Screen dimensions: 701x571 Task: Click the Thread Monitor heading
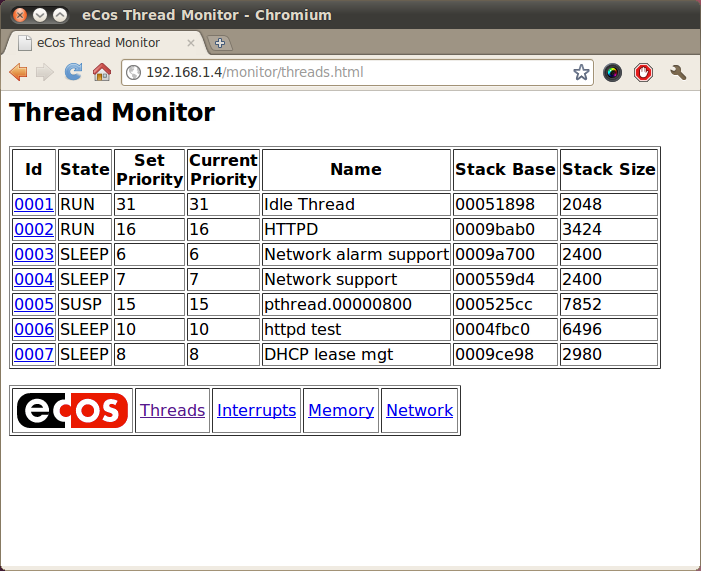coord(112,112)
